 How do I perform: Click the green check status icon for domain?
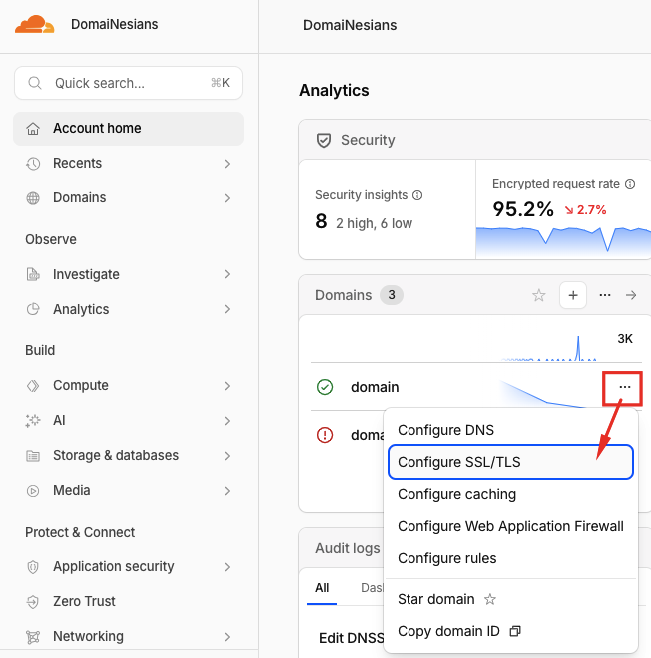click(325, 387)
